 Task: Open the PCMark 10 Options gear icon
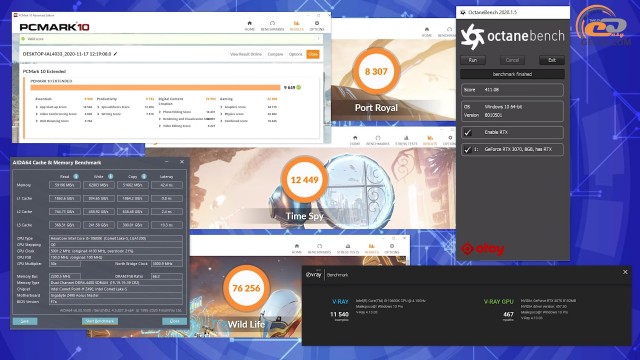[317, 24]
